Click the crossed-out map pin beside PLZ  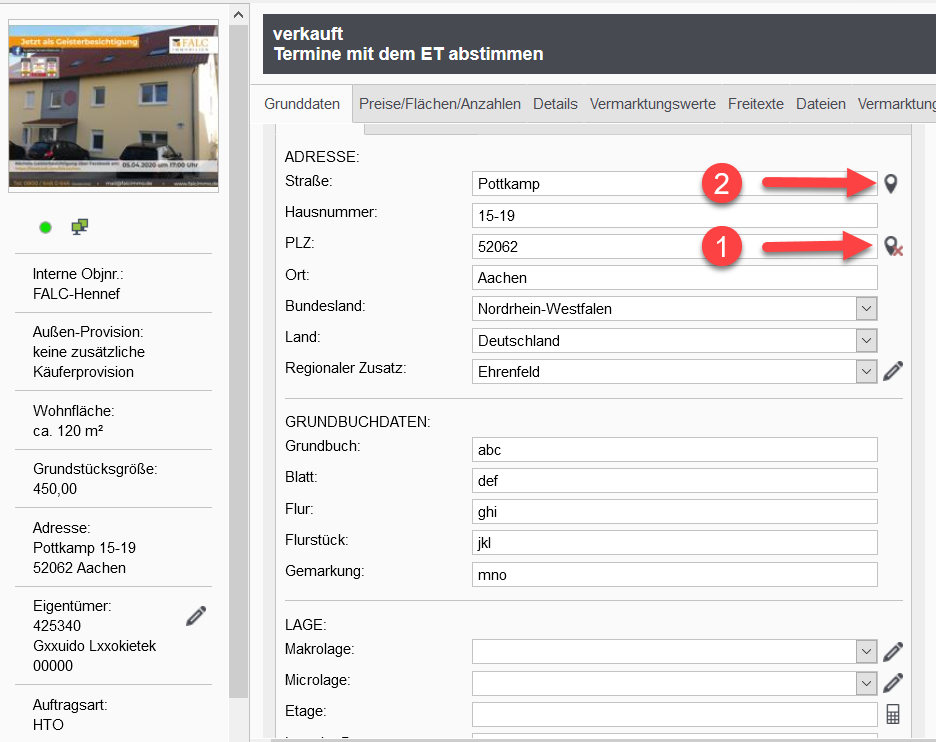893,246
